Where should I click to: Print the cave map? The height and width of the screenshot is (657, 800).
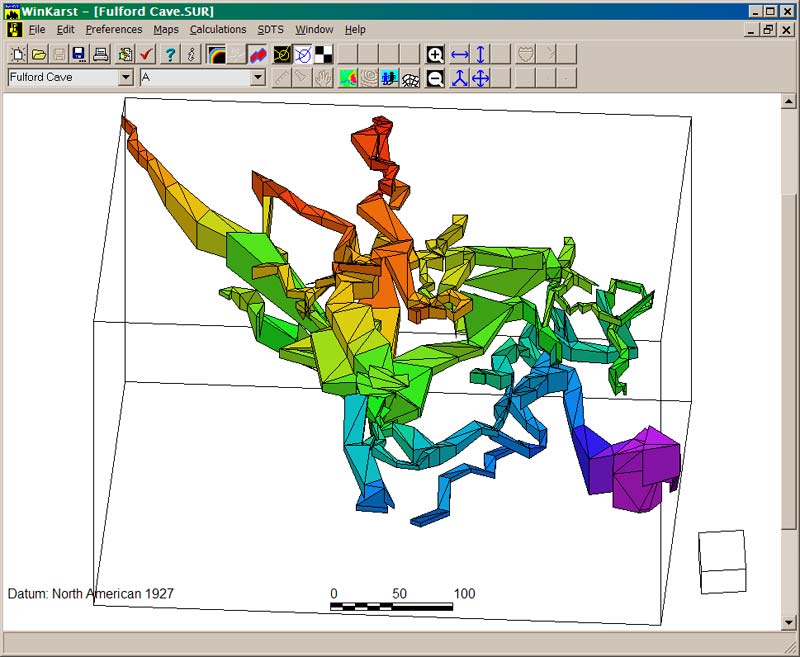pyautogui.click(x=101, y=54)
